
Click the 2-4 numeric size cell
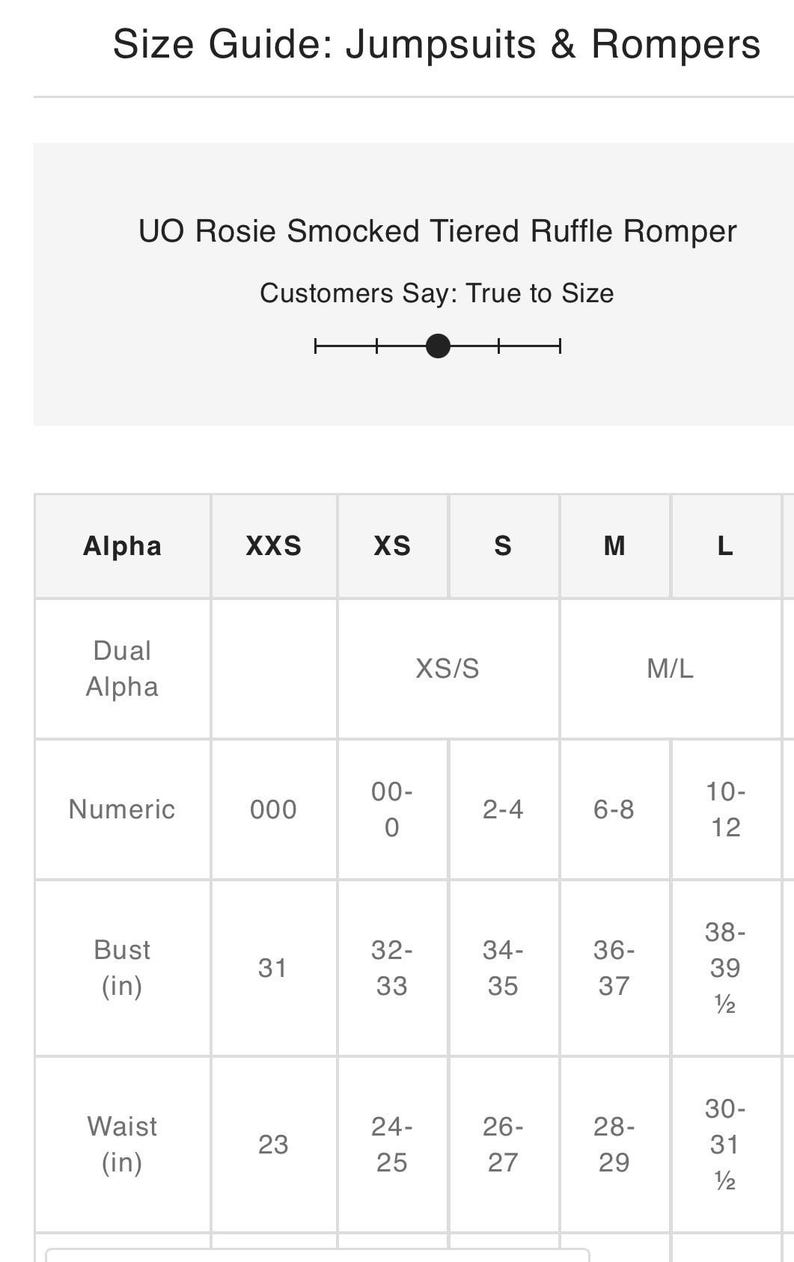pos(504,809)
